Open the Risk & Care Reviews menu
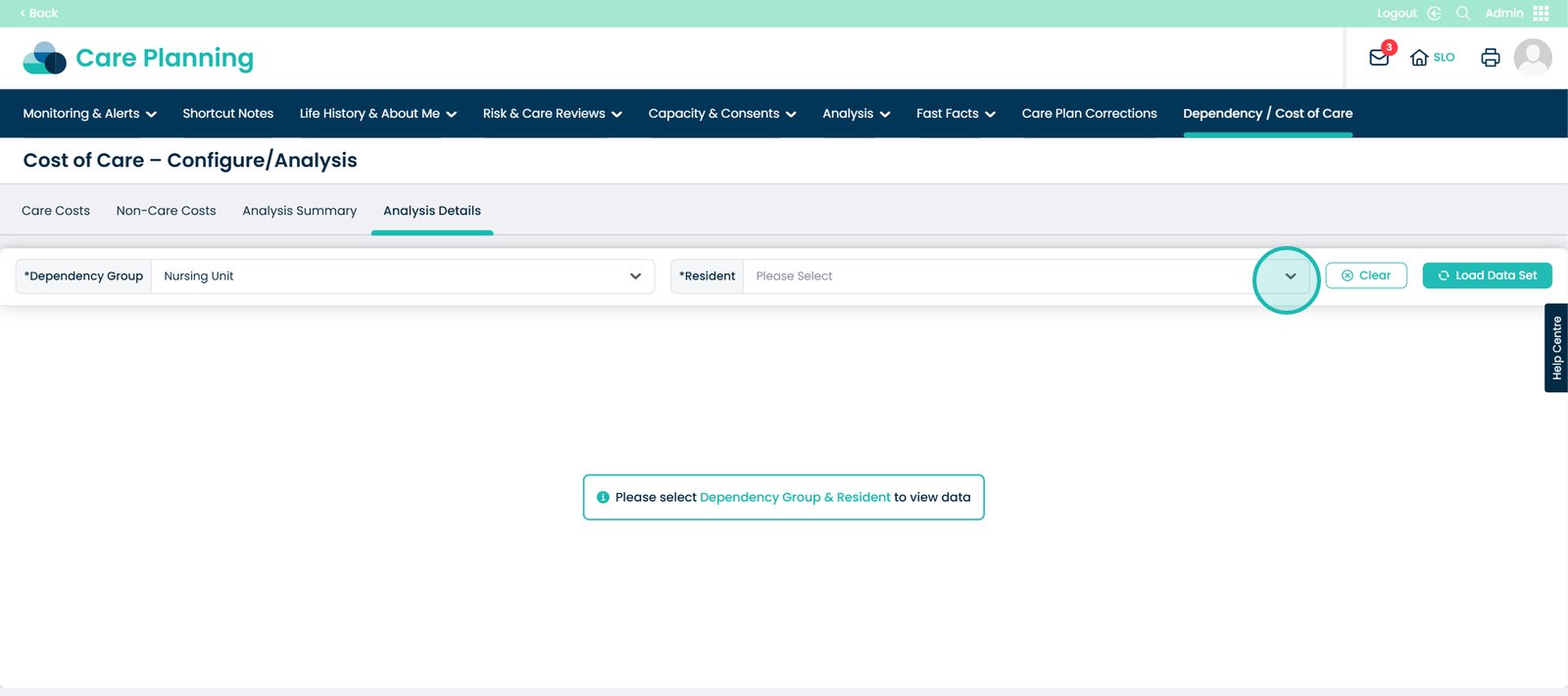Image resolution: width=1568 pixels, height=696 pixels. [552, 114]
